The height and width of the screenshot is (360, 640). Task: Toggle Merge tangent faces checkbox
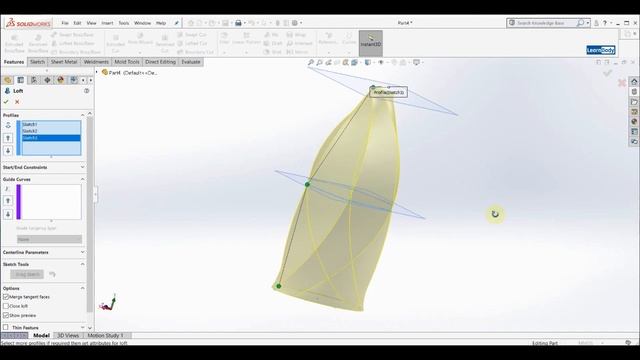[6, 297]
